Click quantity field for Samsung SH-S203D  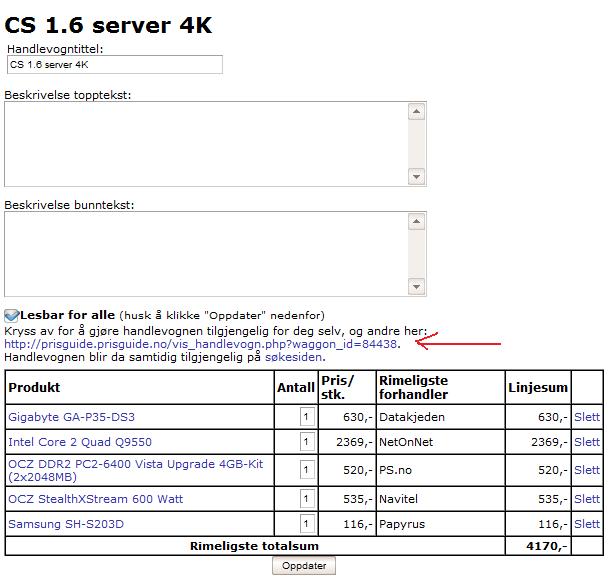click(x=307, y=524)
